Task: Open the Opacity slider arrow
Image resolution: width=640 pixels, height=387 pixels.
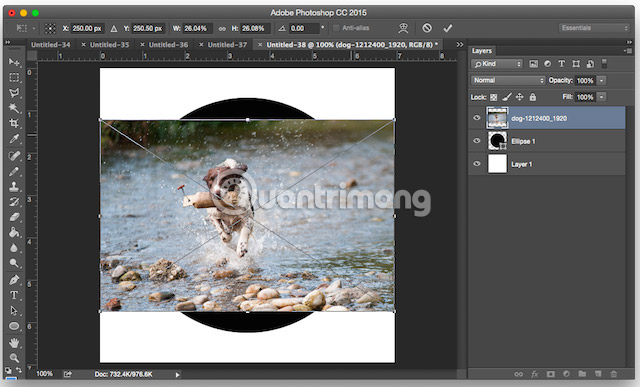Action: 602,81
